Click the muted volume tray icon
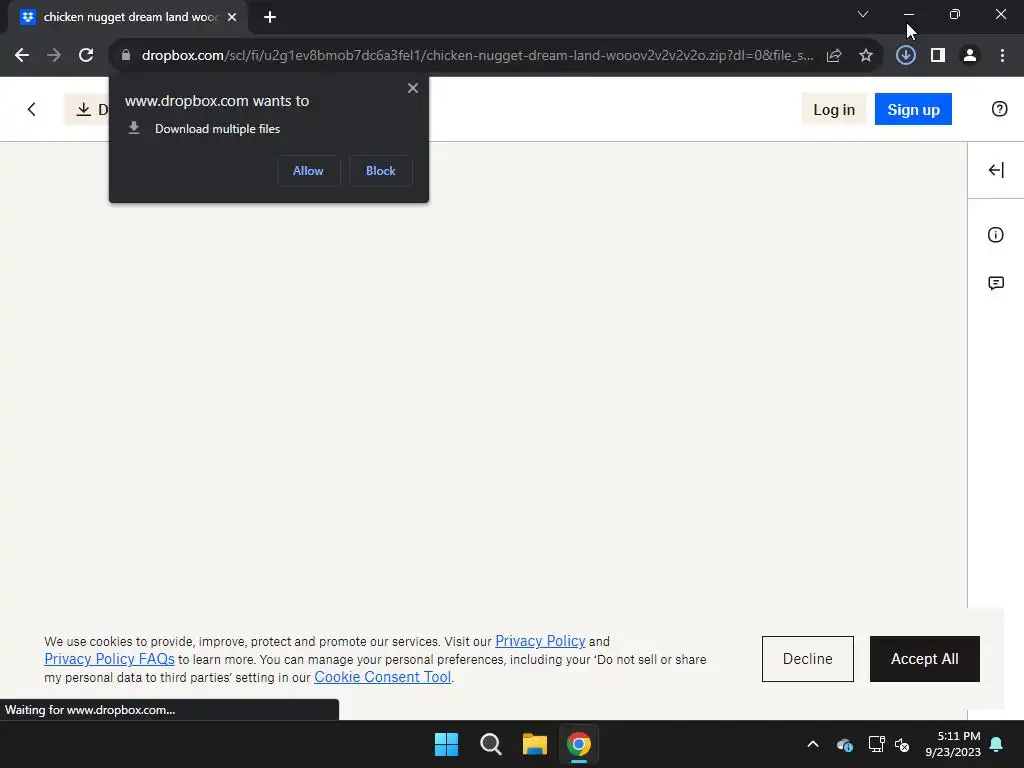 (x=903, y=744)
